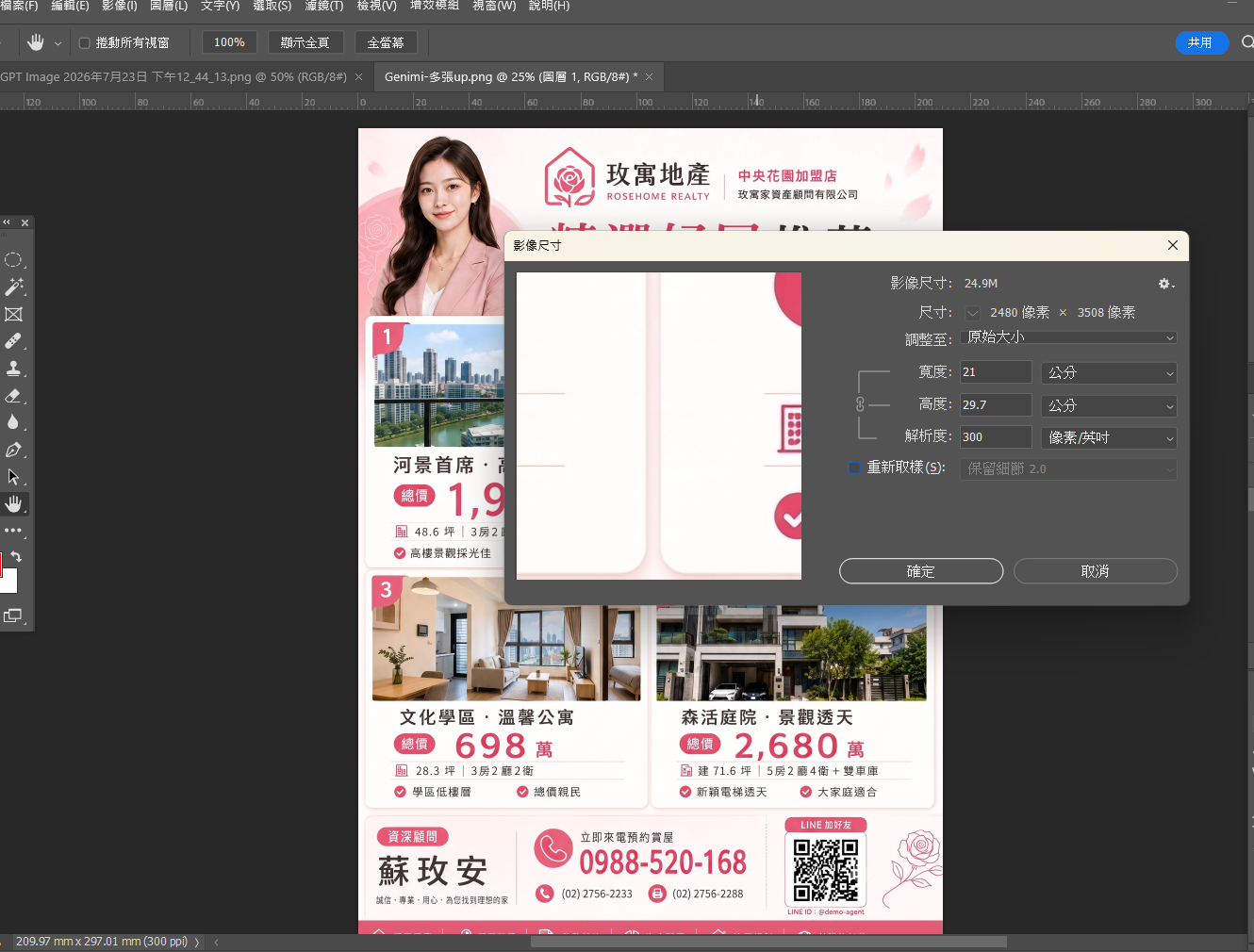
Task: Click the 100% zoom button
Action: 229,42
